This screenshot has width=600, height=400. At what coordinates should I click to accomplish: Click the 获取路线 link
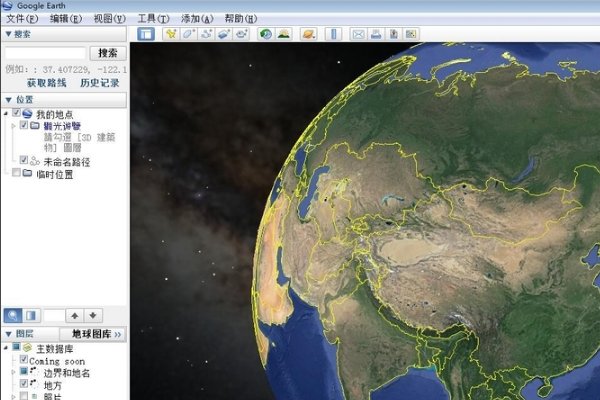pyautogui.click(x=45, y=83)
